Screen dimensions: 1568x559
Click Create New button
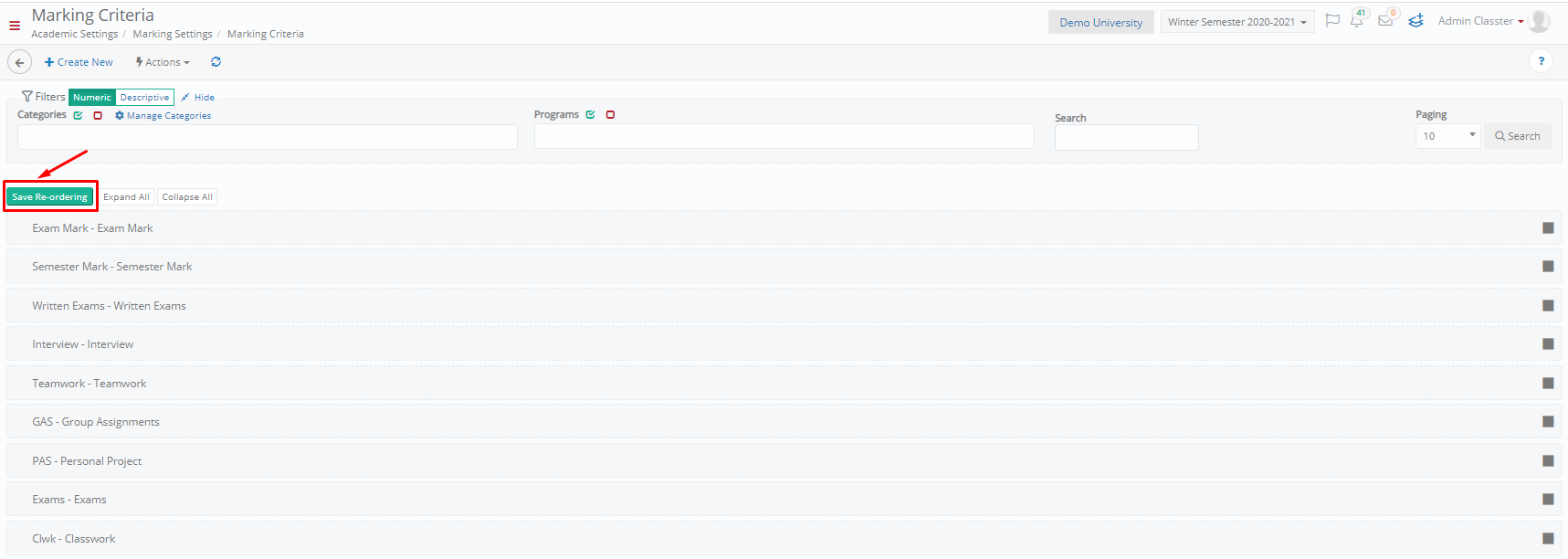79,62
